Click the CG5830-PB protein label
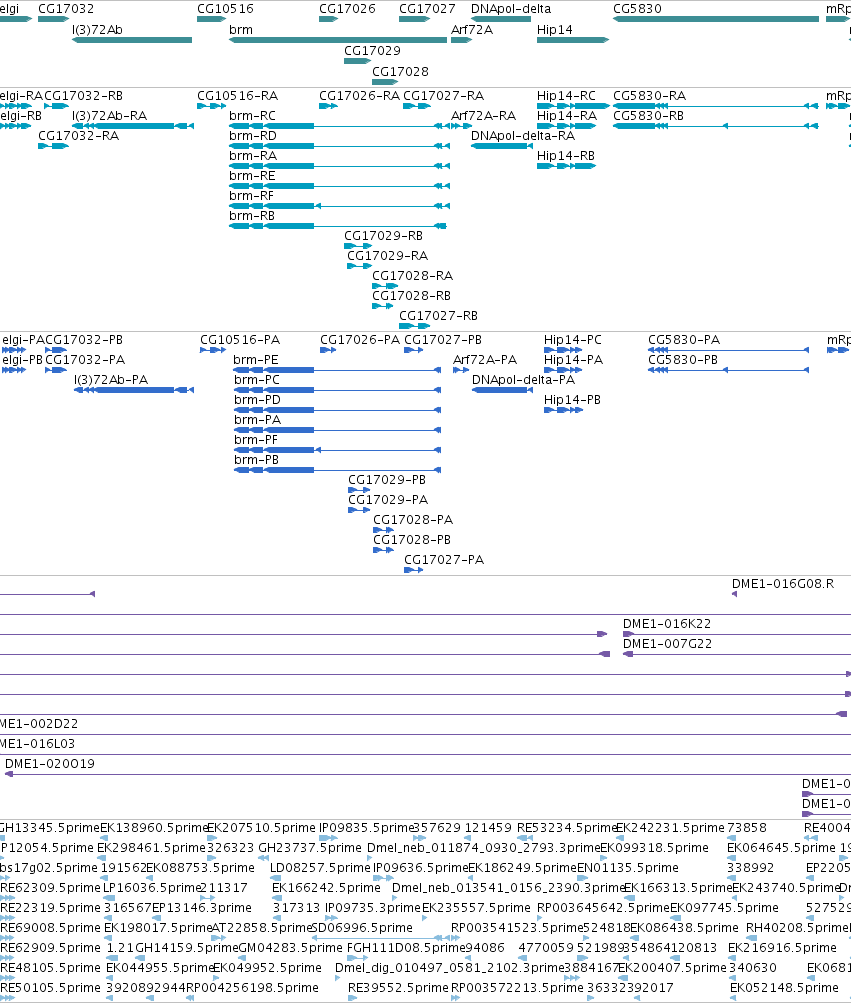This screenshot has height=1003, width=851. point(683,359)
